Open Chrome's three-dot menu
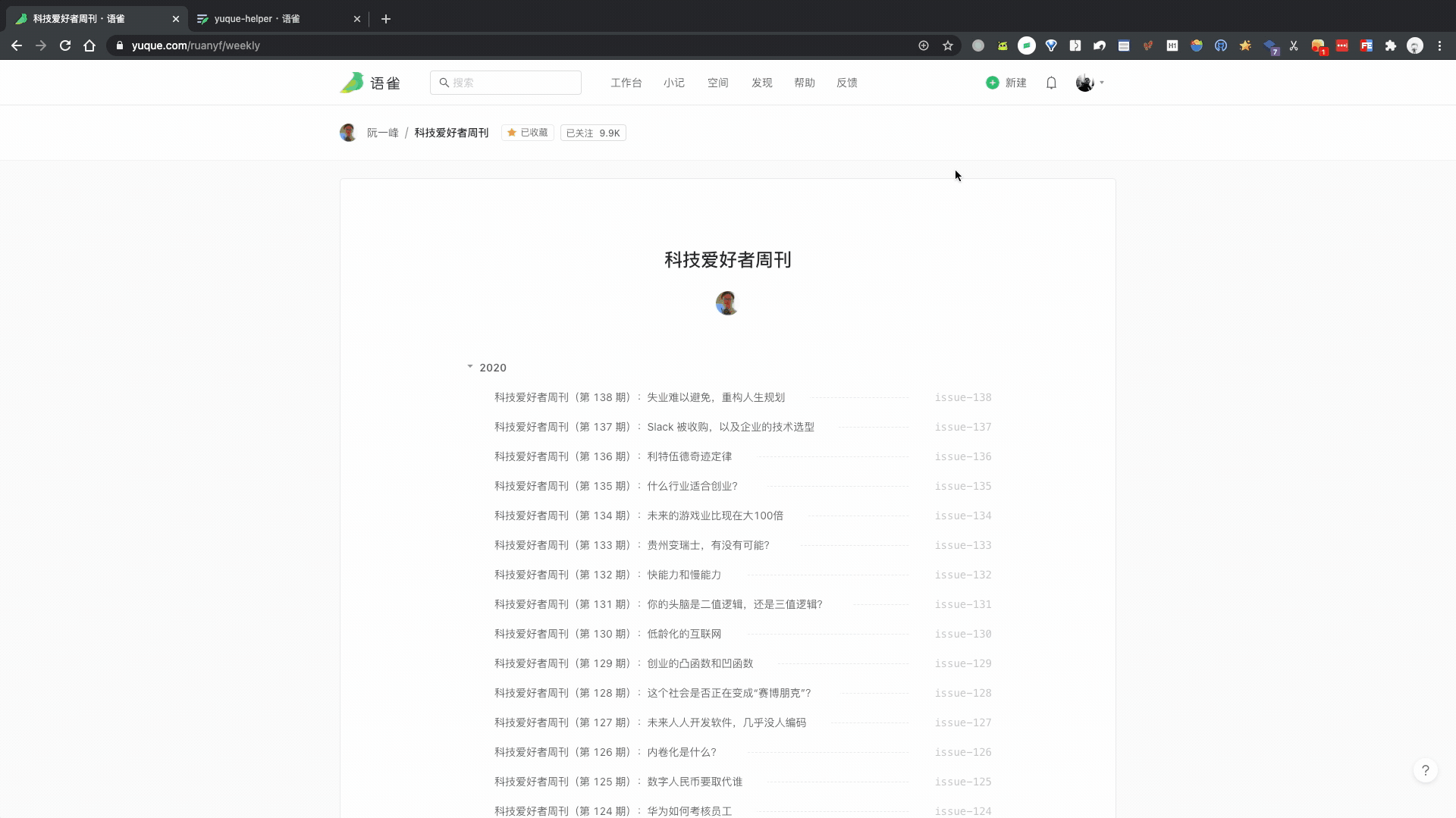The width and height of the screenshot is (1456, 818). pyautogui.click(x=1439, y=45)
